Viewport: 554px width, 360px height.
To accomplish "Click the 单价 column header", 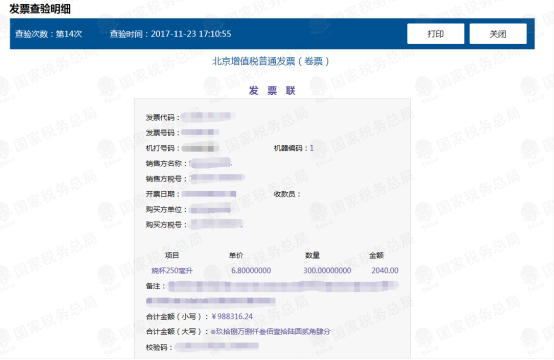I will pos(236,255).
